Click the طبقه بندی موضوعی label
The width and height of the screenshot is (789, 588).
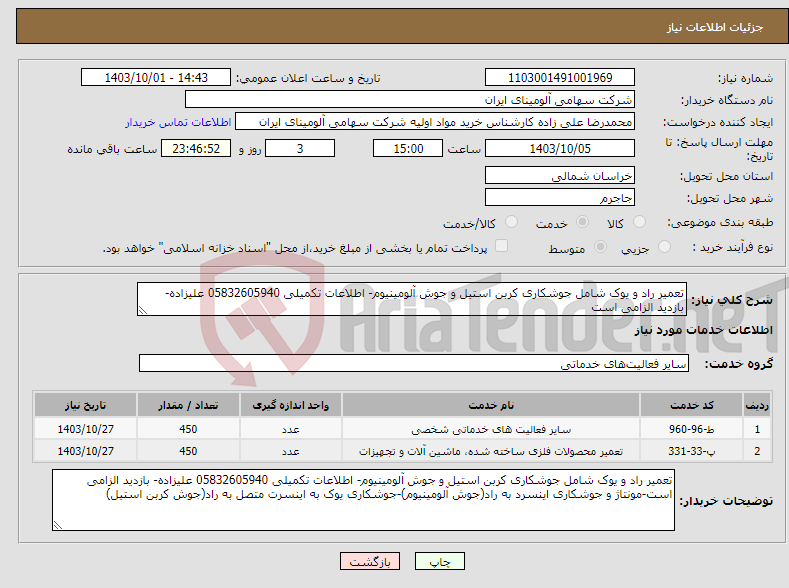720,222
